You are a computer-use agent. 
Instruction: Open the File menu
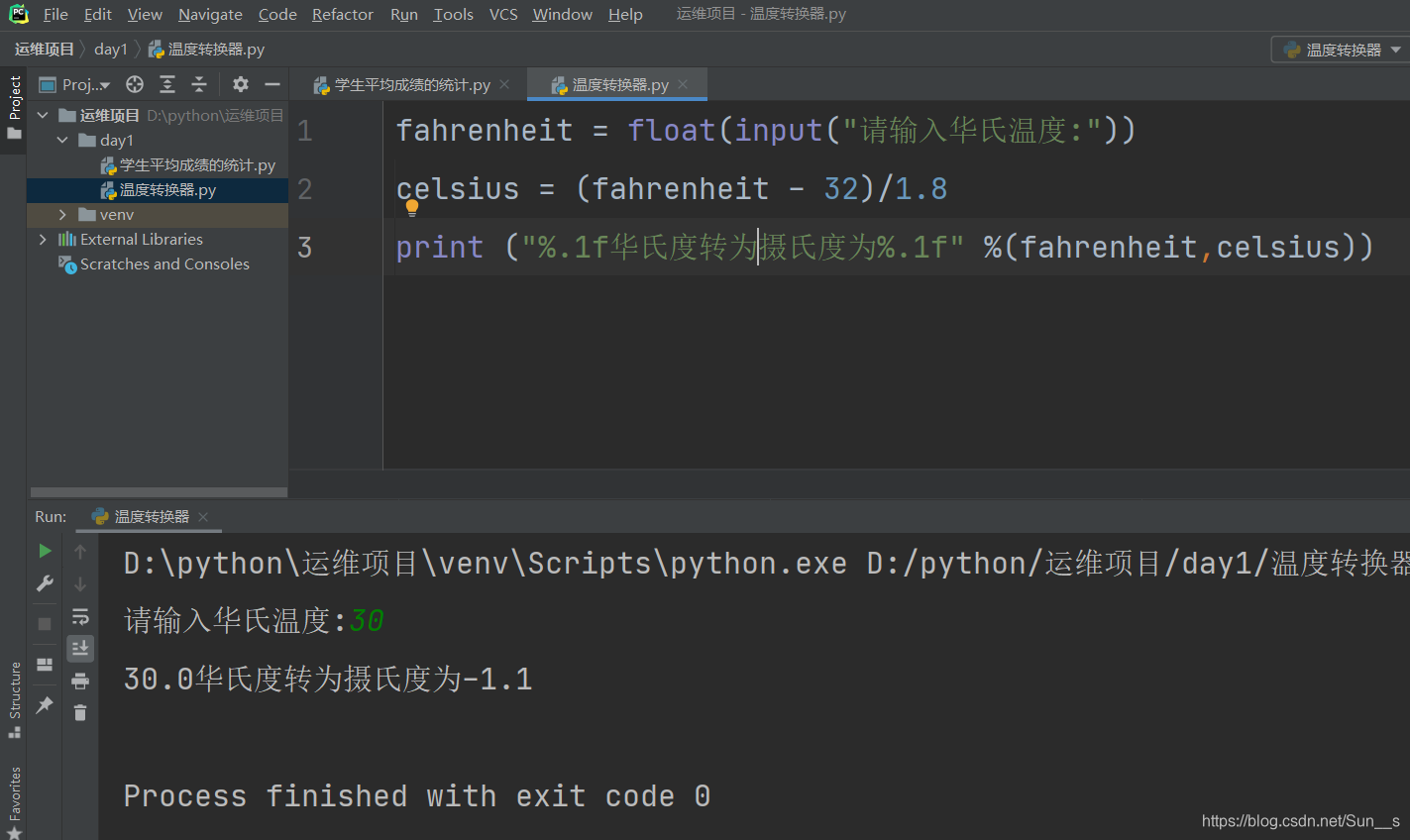click(55, 14)
